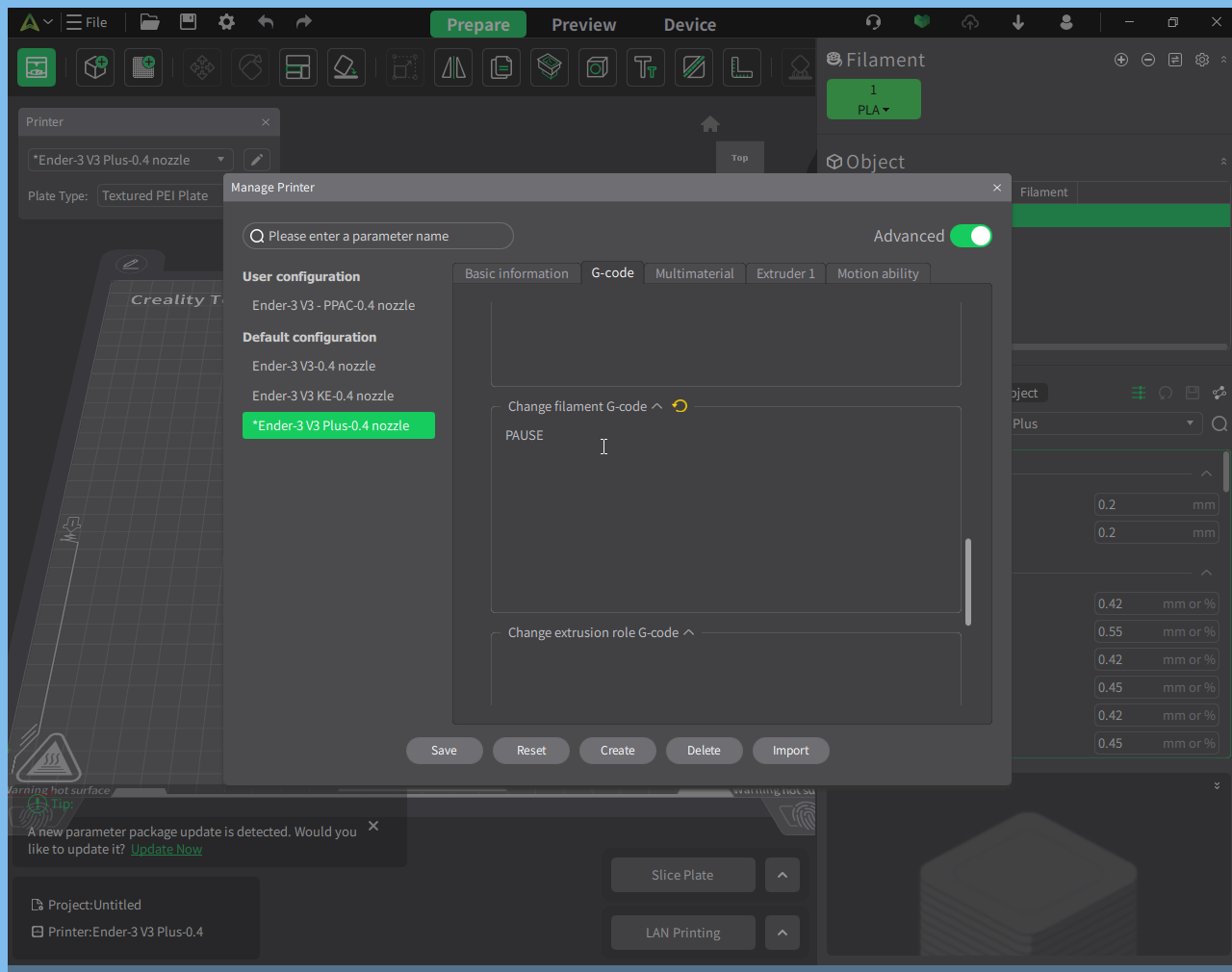Click the reset arrow beside Change filament G-code

680,406
